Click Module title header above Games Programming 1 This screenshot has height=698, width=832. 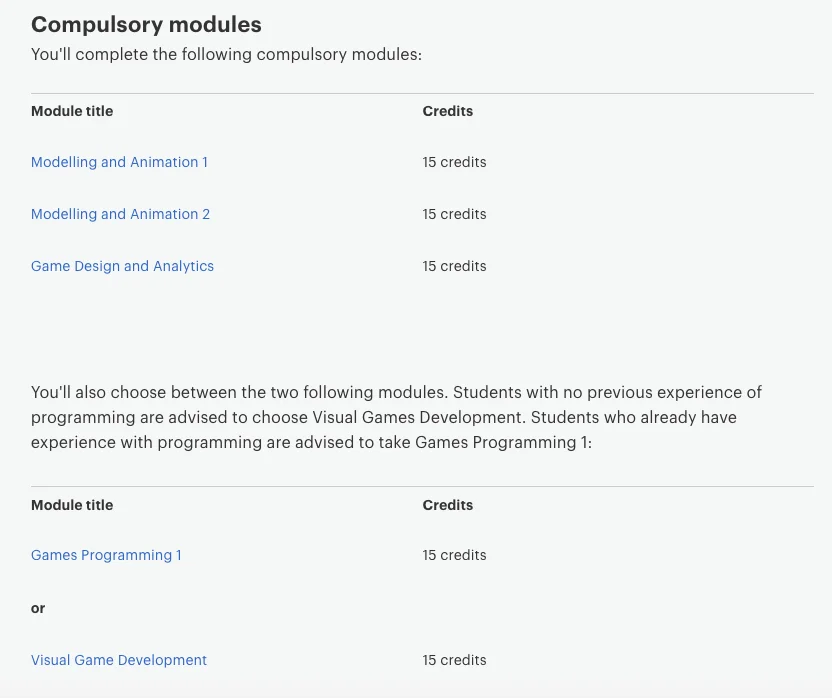(72, 505)
